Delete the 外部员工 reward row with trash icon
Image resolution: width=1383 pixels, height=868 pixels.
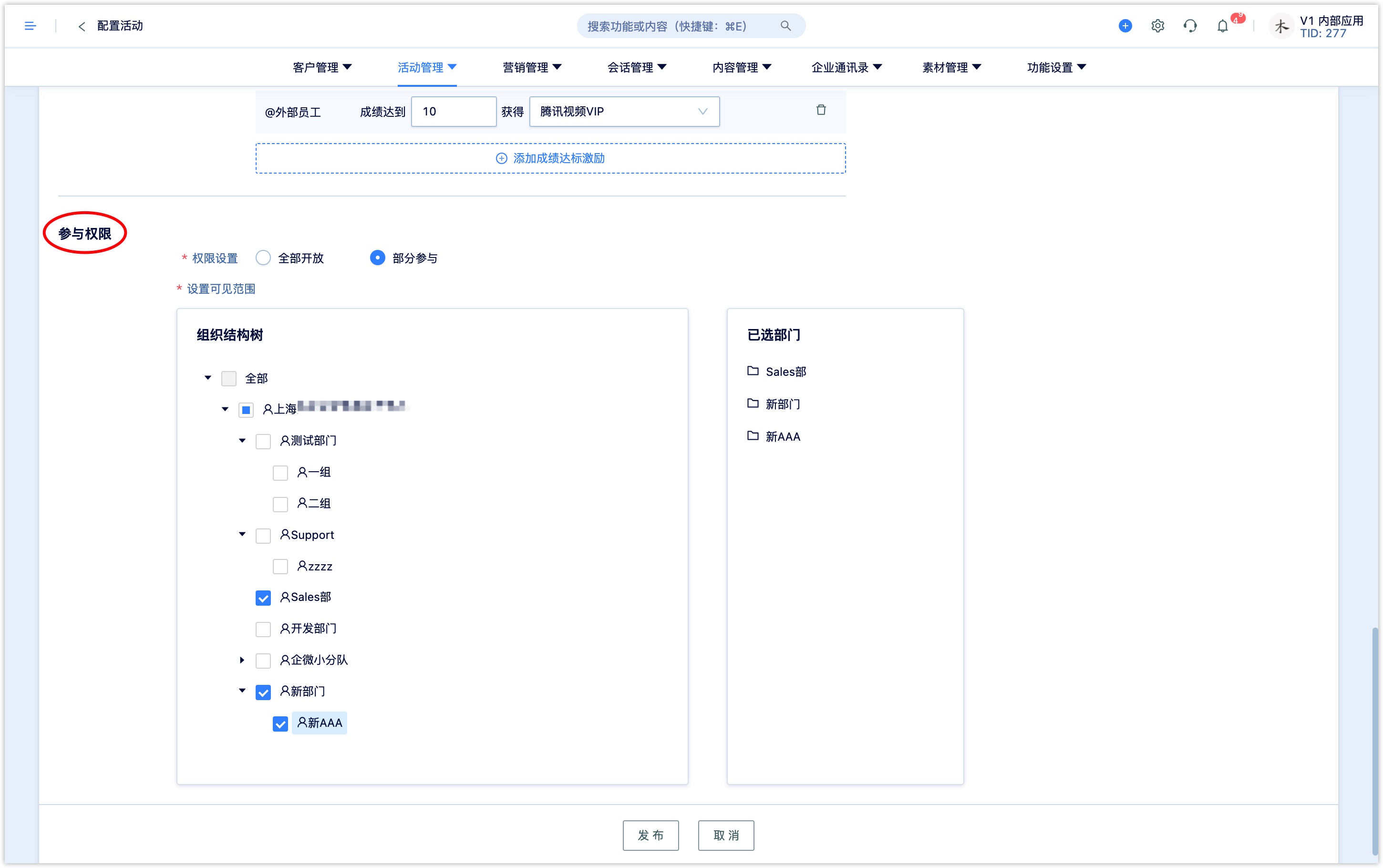click(x=821, y=110)
